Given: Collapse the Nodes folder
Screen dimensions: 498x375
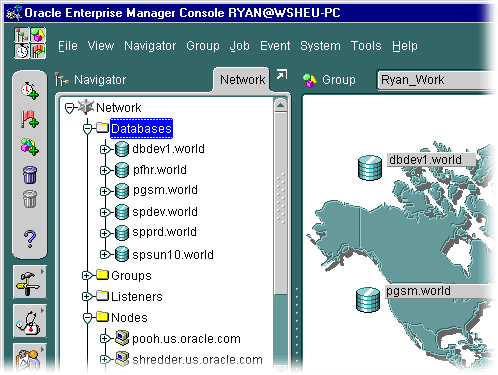Looking at the screenshot, I should [x=88, y=318].
